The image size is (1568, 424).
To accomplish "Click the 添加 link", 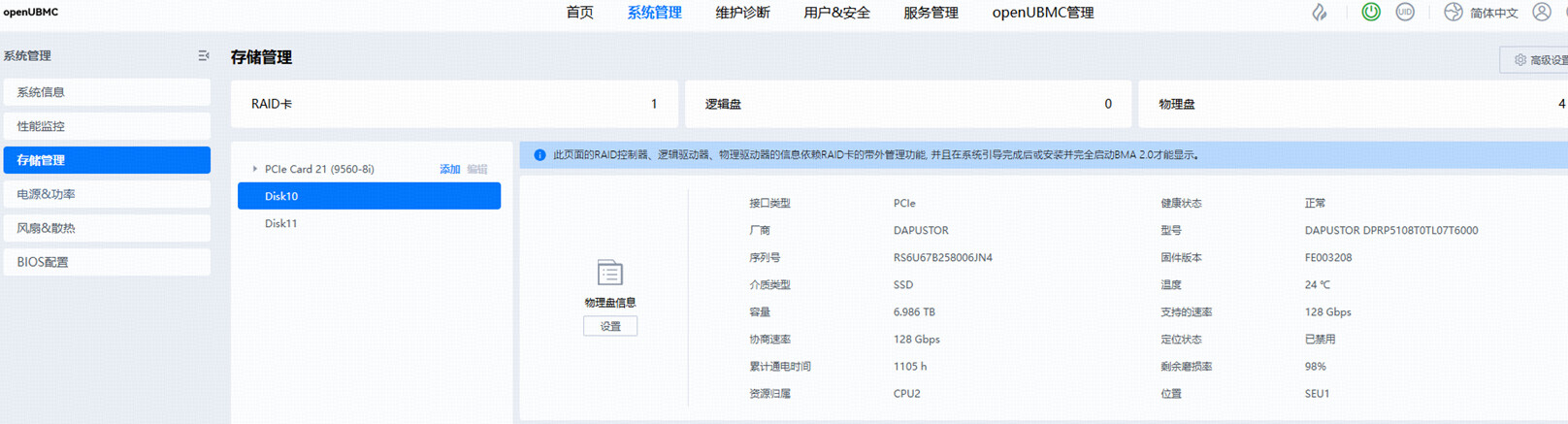I will (449, 169).
